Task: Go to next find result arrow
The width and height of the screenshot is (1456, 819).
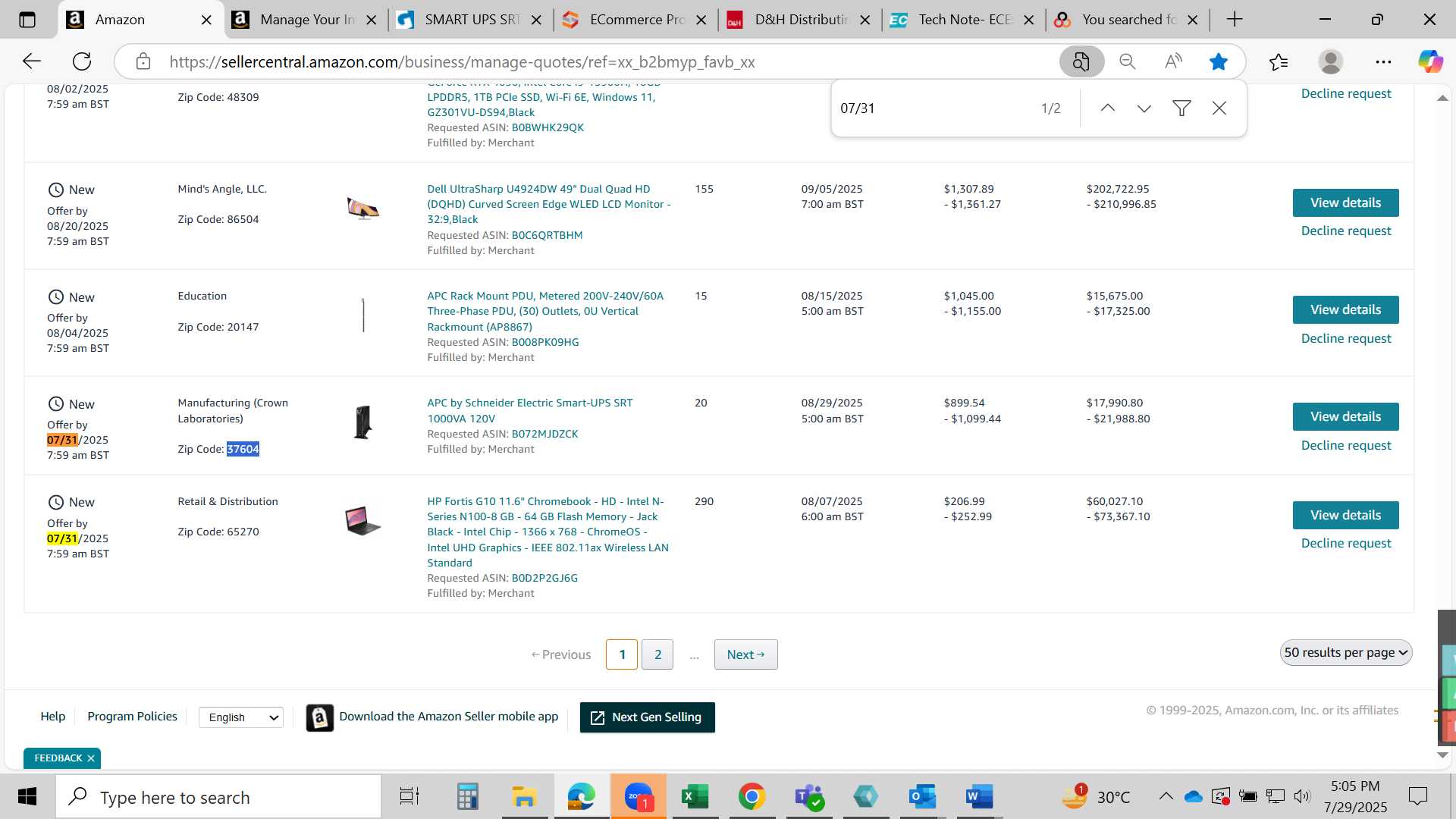Action: point(1144,108)
